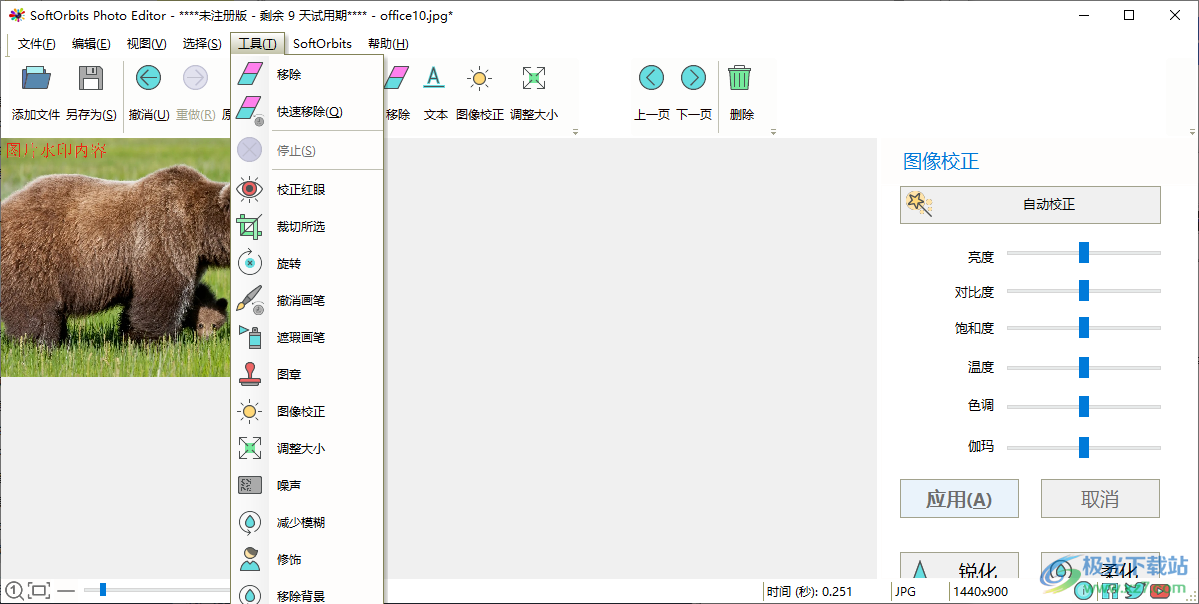Click the actual-size zoom icon in status bar
This screenshot has height=604, width=1199.
point(15,590)
